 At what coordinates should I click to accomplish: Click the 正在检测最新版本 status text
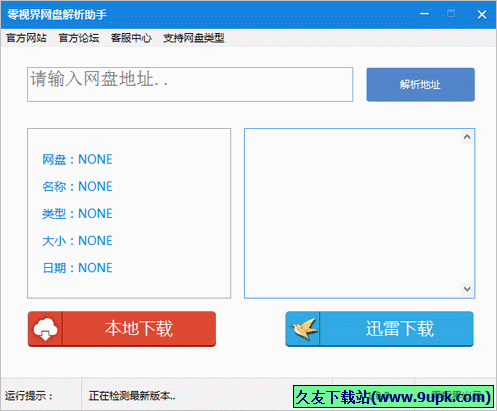132,396
